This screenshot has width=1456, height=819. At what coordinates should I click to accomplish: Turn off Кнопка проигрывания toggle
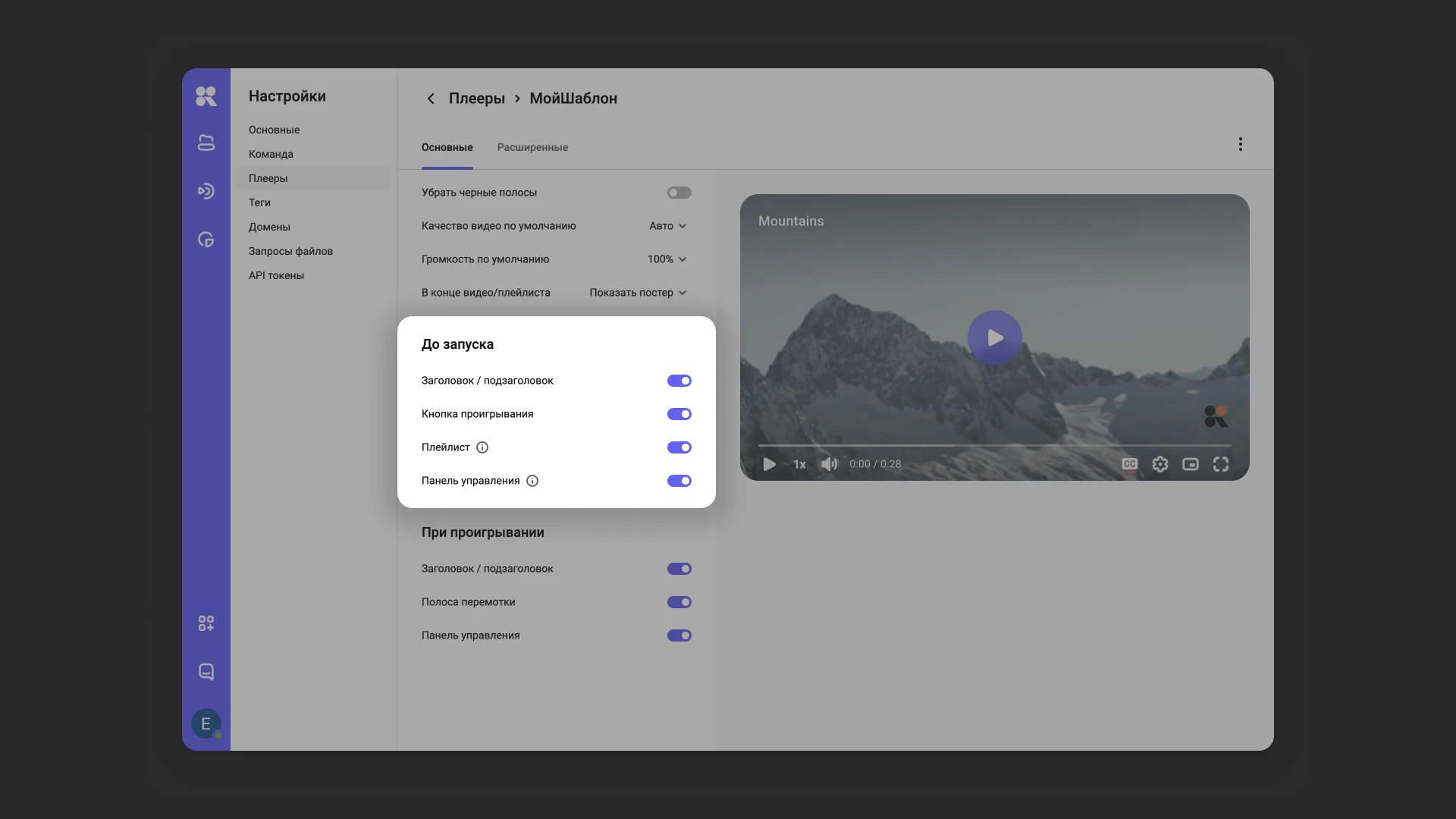(679, 414)
